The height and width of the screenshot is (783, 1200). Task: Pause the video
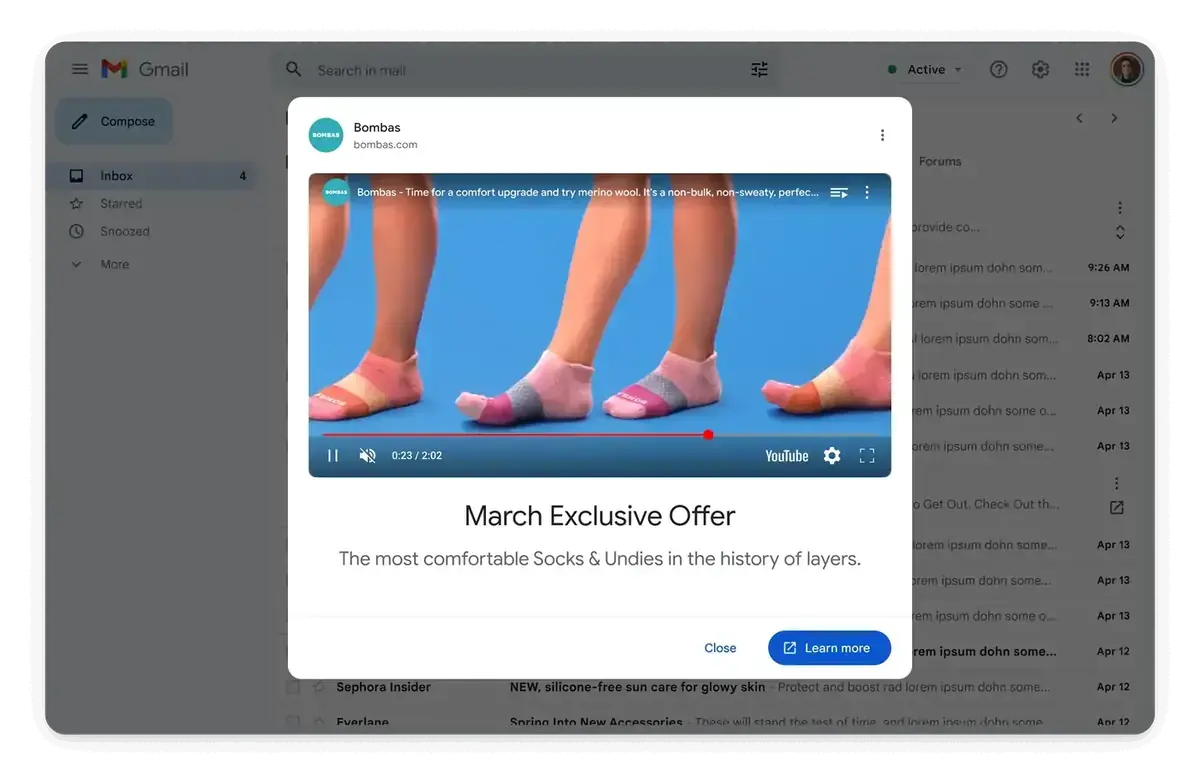[x=333, y=456]
